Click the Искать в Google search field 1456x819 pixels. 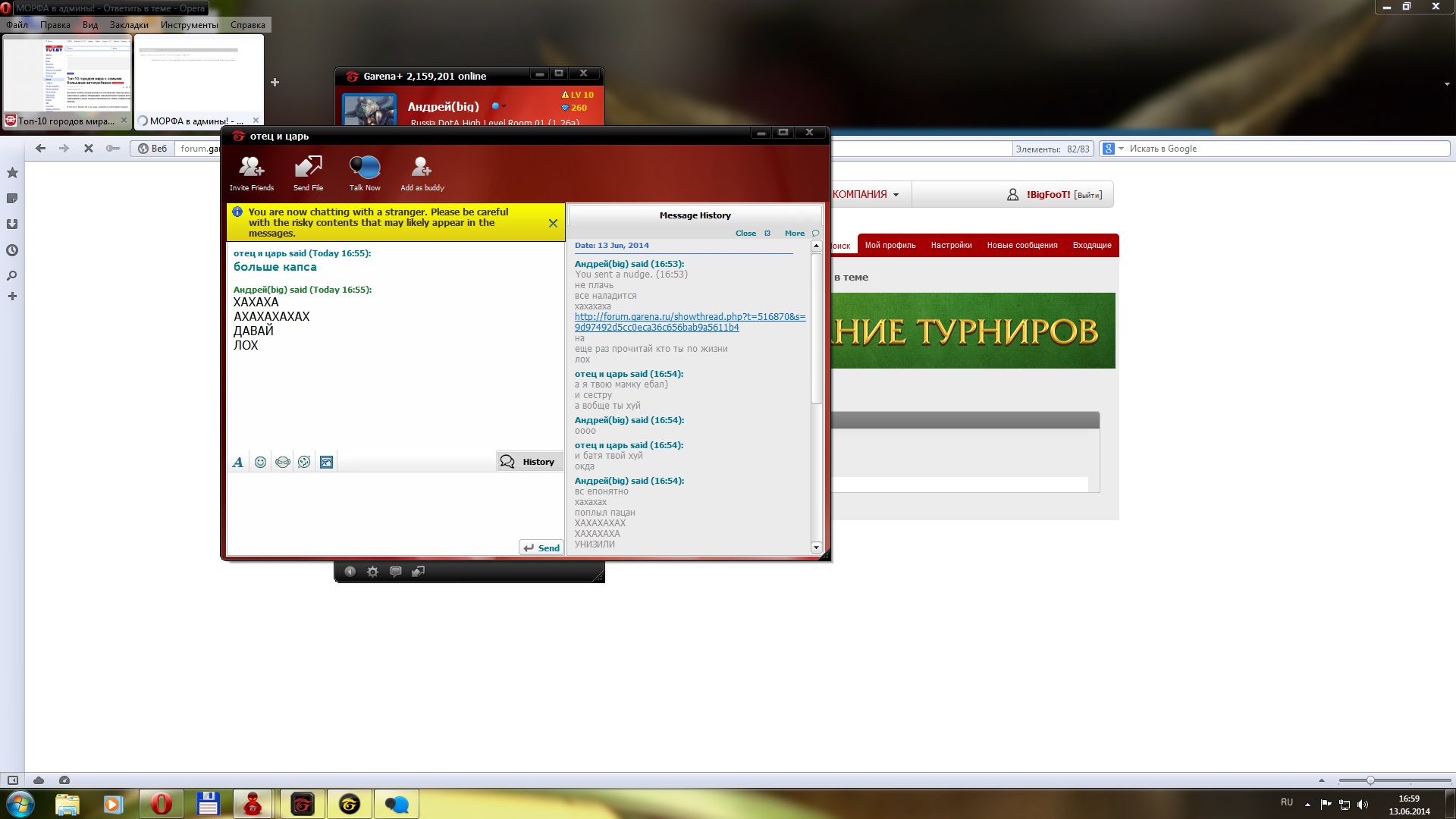(x=1288, y=149)
